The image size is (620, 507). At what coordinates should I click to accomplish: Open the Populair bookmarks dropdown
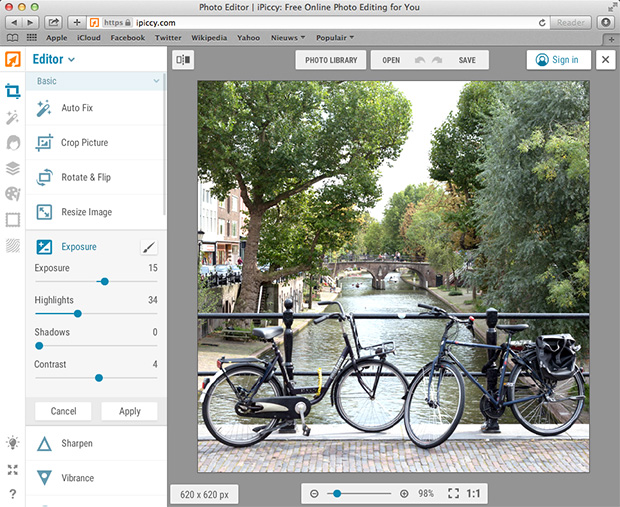click(335, 38)
